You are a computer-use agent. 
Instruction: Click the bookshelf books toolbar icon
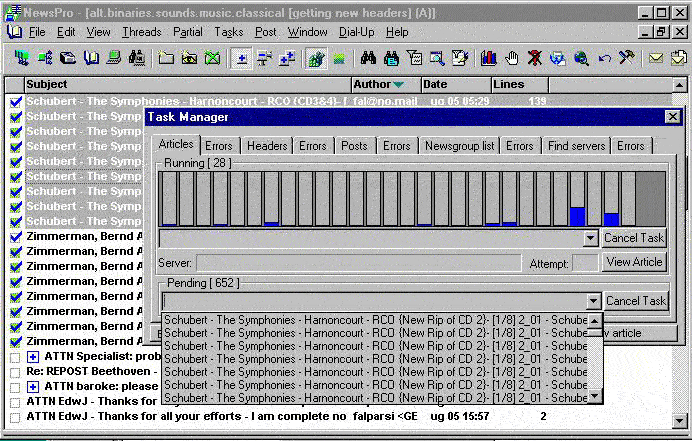(x=489, y=58)
